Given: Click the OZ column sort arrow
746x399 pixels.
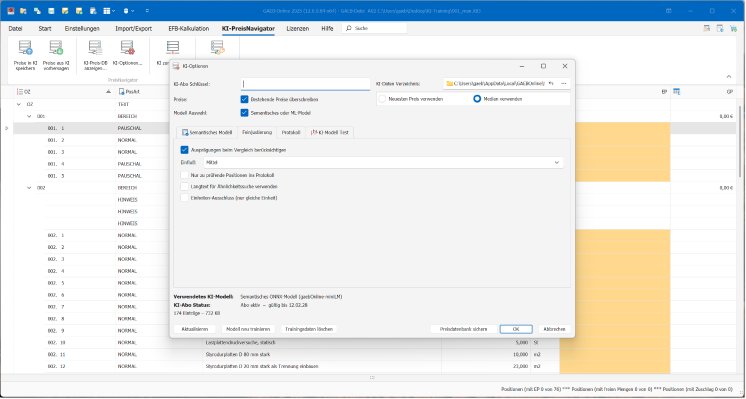Looking at the screenshot, I should coord(109,92).
